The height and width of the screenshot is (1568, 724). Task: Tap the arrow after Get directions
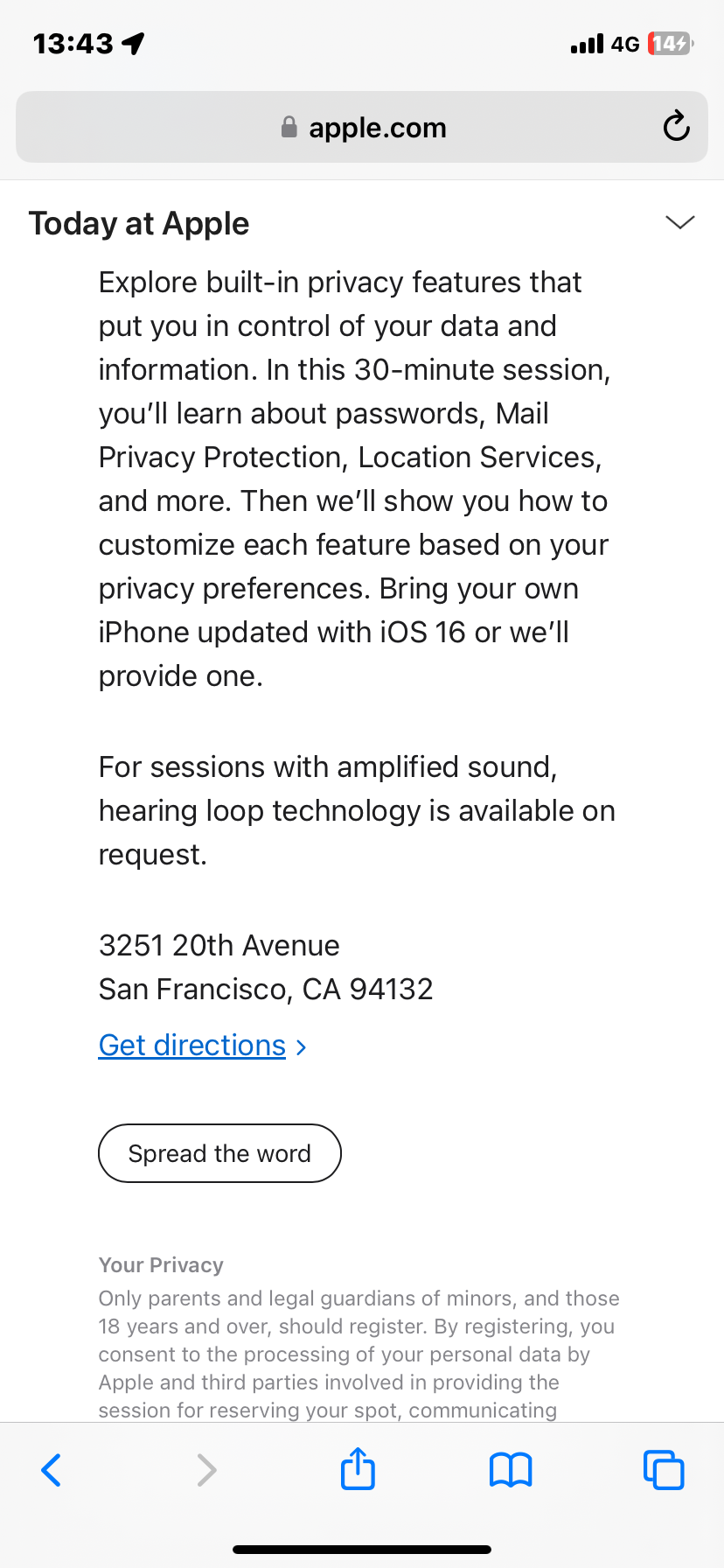tap(302, 1046)
